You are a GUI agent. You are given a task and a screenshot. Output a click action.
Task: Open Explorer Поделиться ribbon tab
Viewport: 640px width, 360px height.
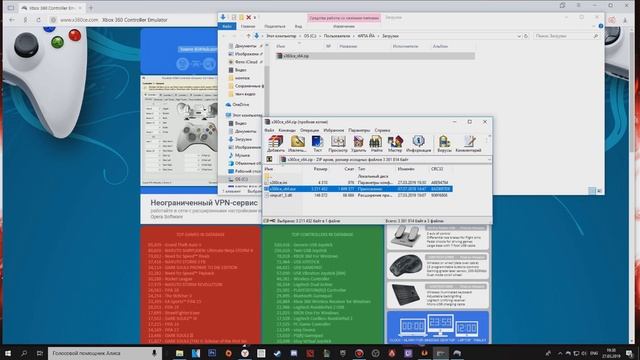[x=275, y=27]
